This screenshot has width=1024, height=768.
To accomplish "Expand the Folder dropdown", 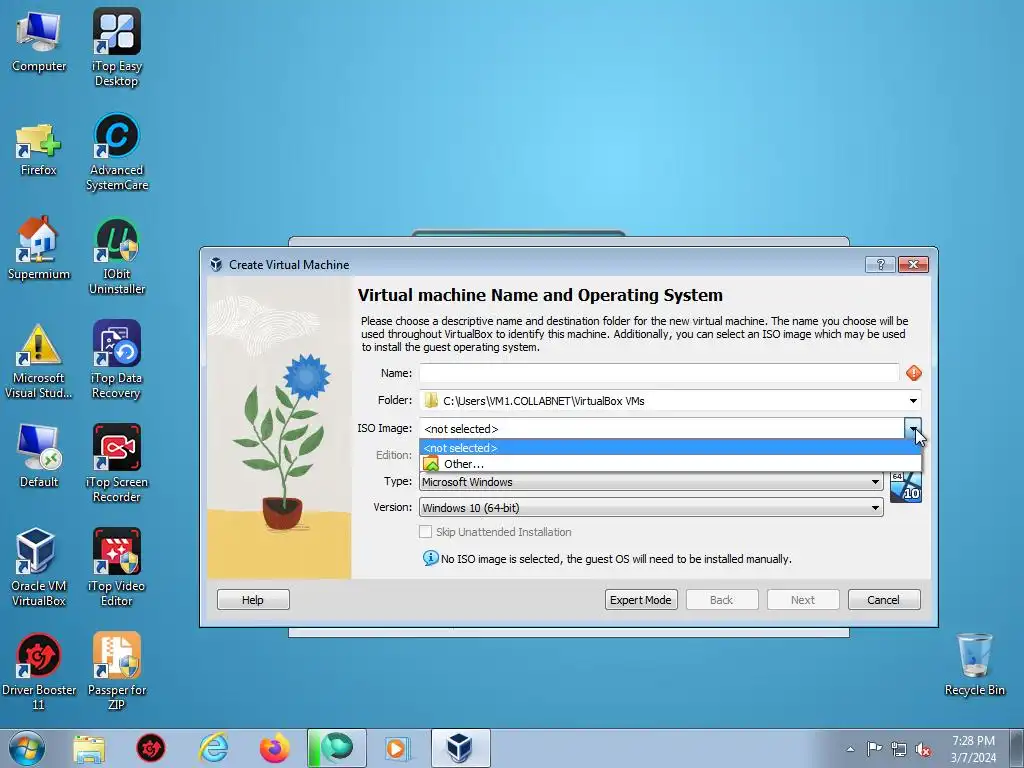I will point(913,400).
